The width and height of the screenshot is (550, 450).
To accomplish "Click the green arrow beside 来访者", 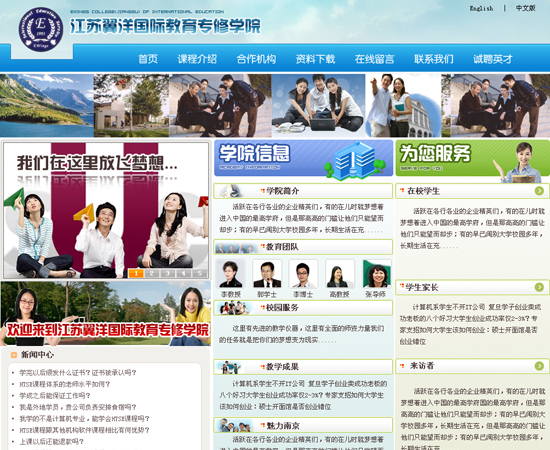I will pos(539,366).
